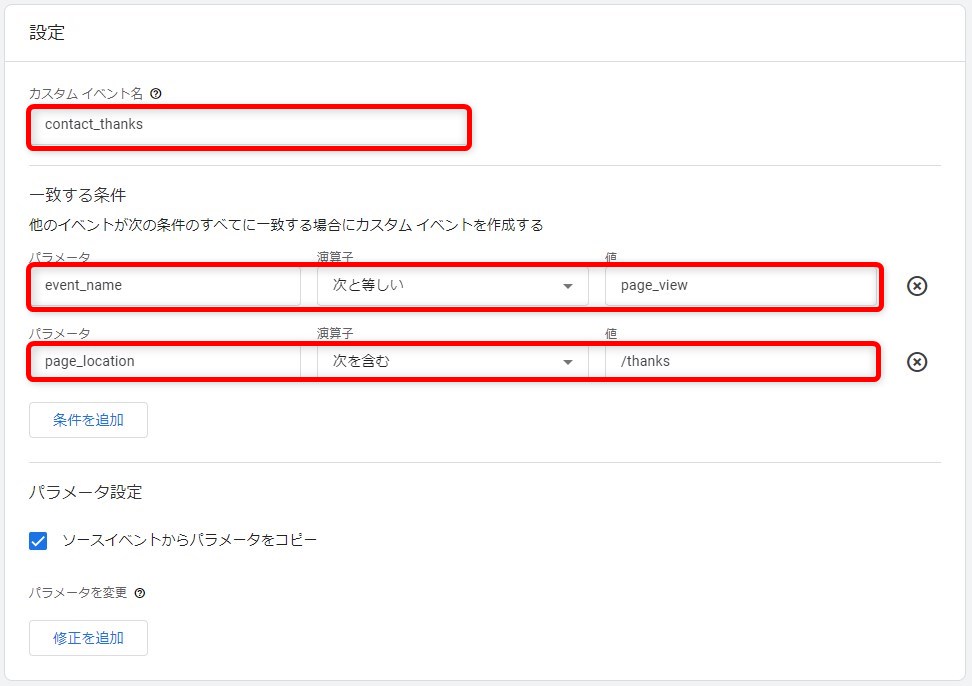972x686 pixels.
Task: Click the arrow on the 次を含む selector
Action: pyautogui.click(x=568, y=362)
